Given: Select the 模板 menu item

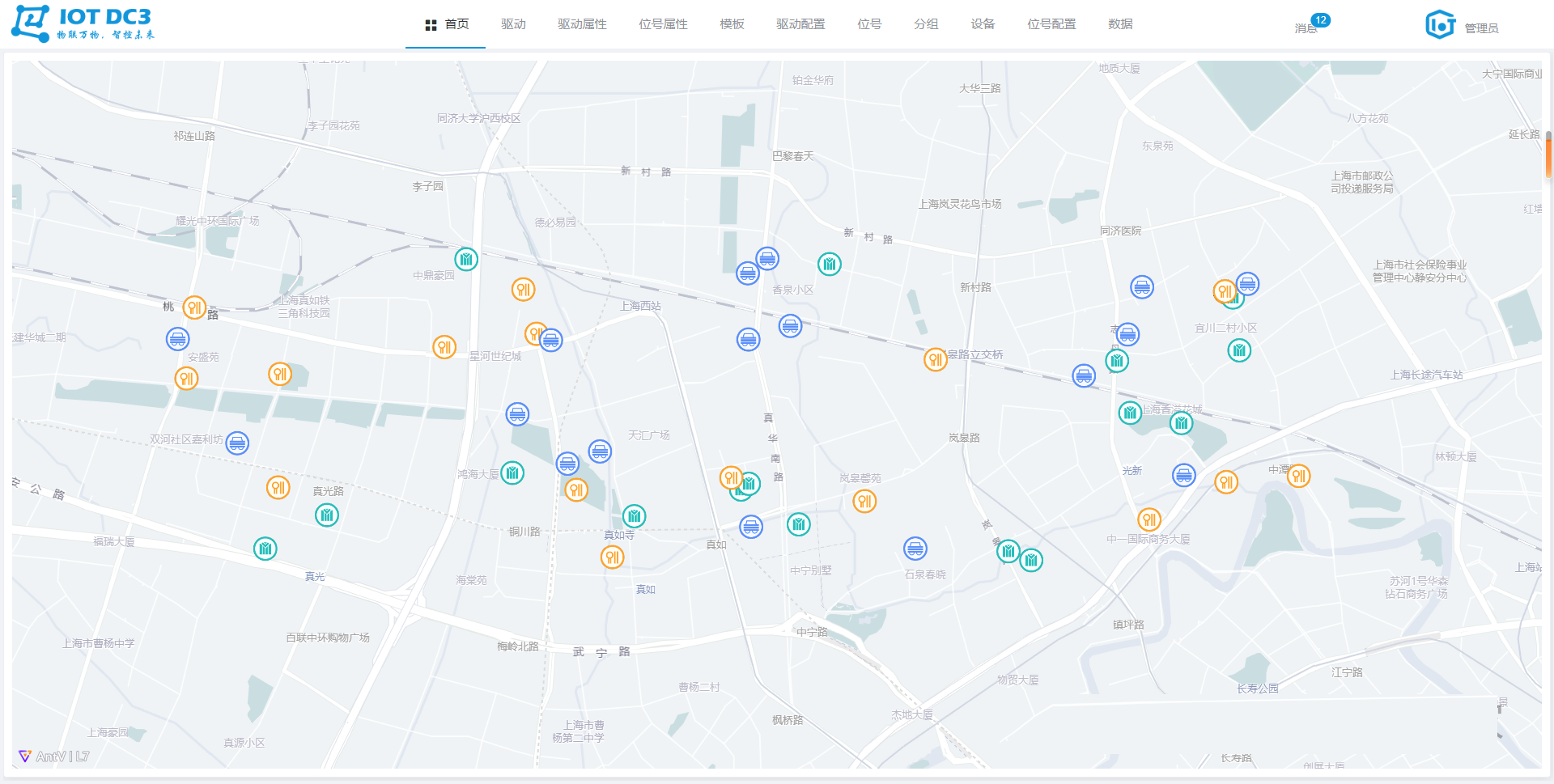Looking at the screenshot, I should pyautogui.click(x=732, y=24).
